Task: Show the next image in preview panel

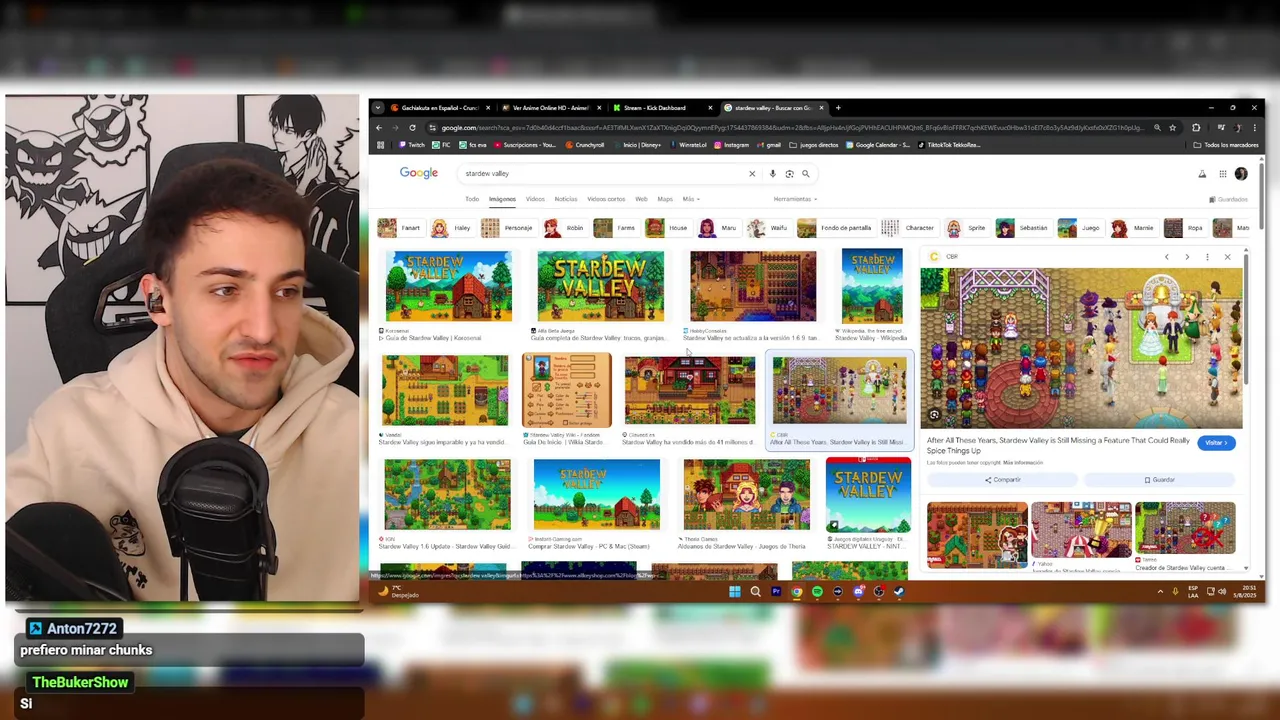Action: click(x=1187, y=257)
